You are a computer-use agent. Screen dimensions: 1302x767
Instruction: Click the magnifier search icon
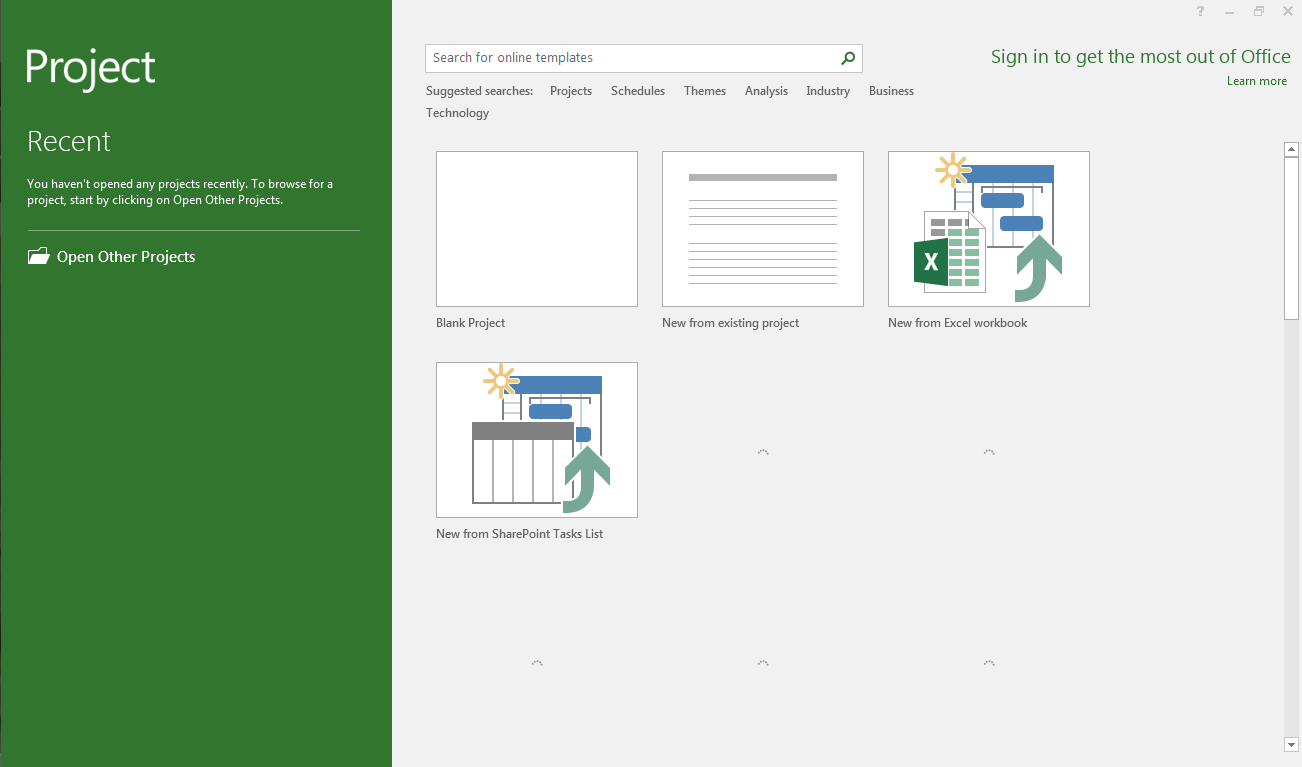tap(848, 58)
